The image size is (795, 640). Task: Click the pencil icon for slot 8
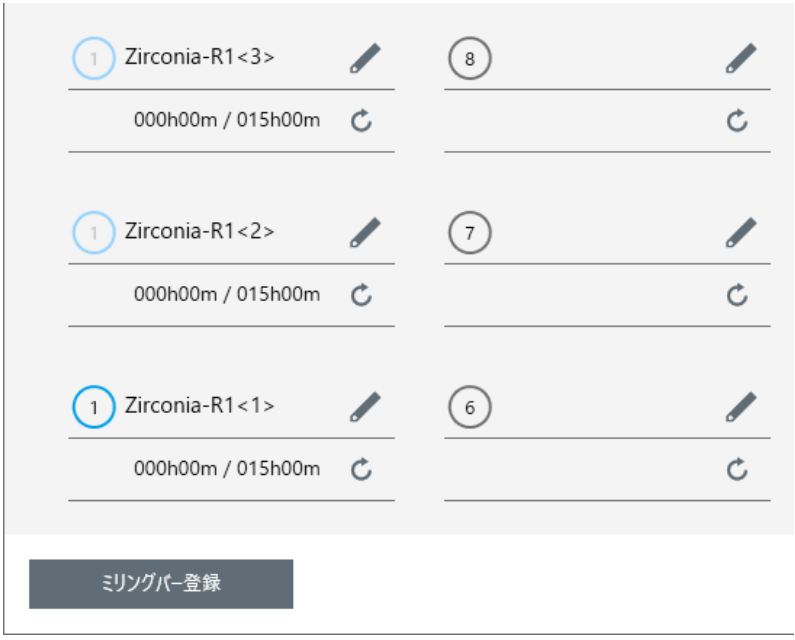coord(741,58)
